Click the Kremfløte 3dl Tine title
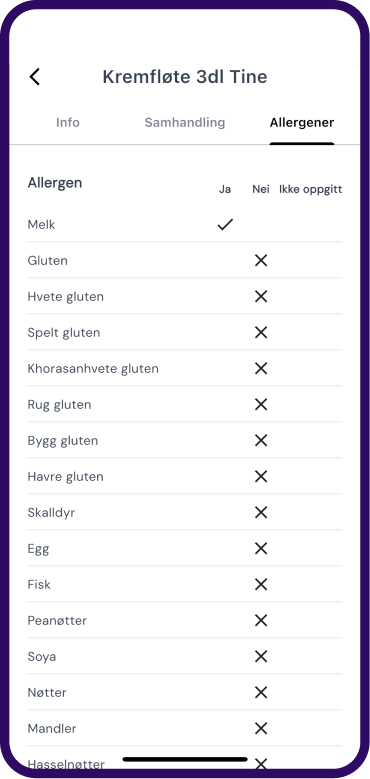Image resolution: width=370 pixels, height=779 pixels. pos(185,77)
